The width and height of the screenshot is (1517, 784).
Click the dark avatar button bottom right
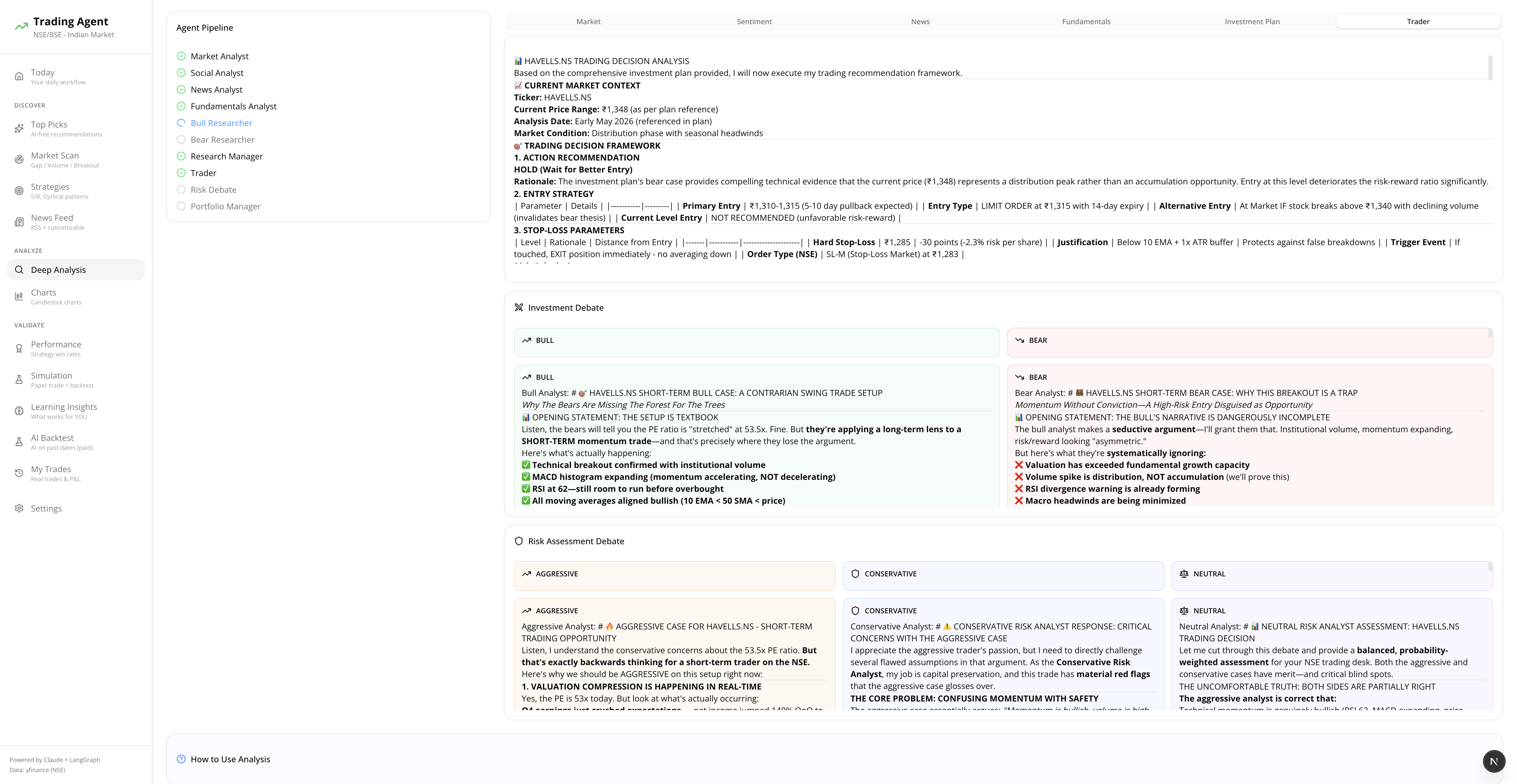pos(1494,761)
